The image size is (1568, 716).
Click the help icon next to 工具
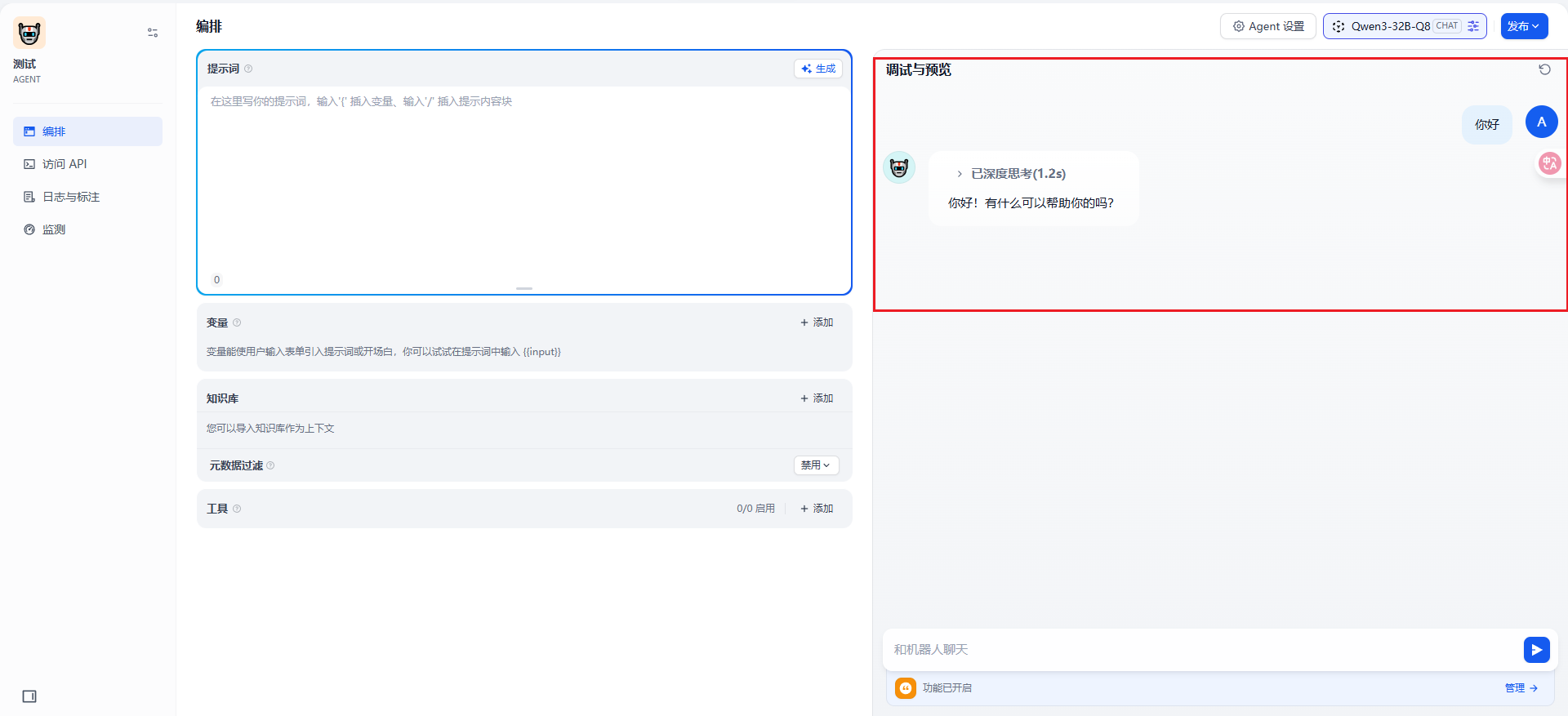237,509
